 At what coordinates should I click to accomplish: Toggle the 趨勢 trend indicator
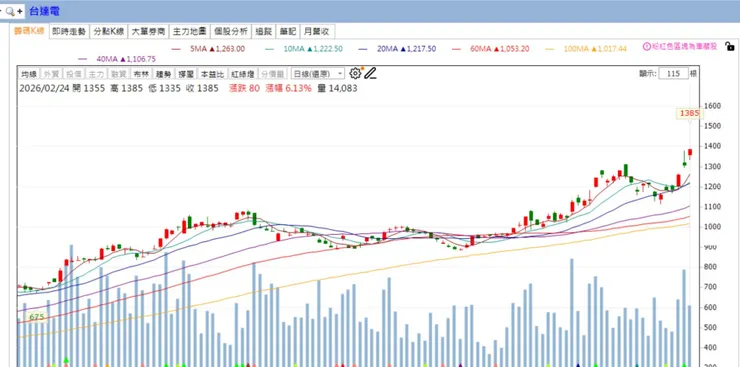(x=164, y=74)
